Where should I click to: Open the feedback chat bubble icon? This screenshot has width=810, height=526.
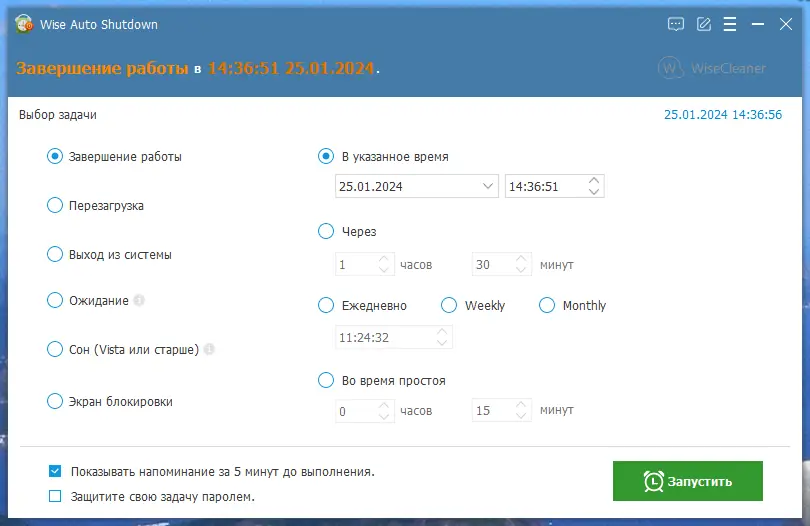[675, 24]
